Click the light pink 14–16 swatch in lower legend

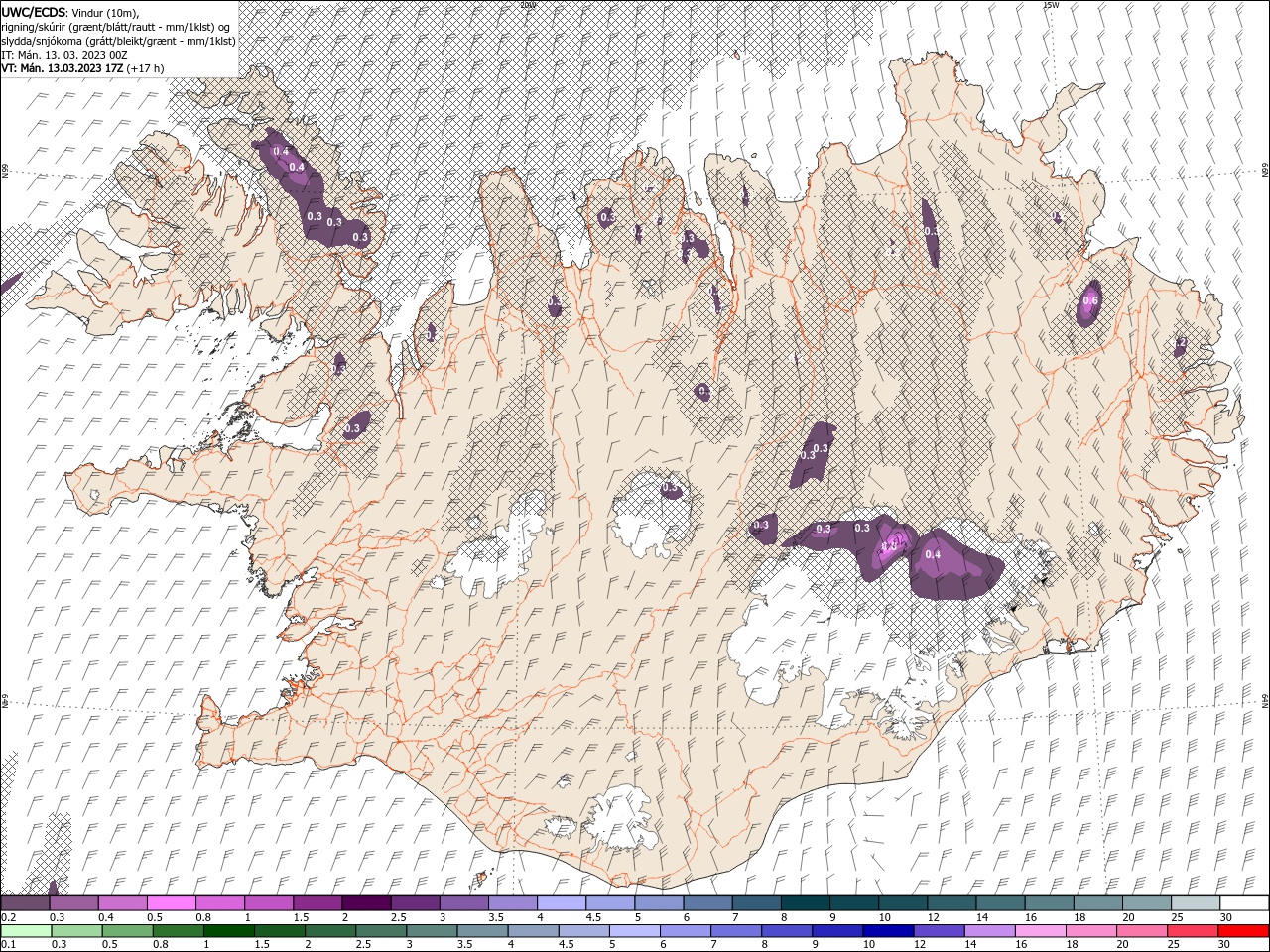click(988, 931)
